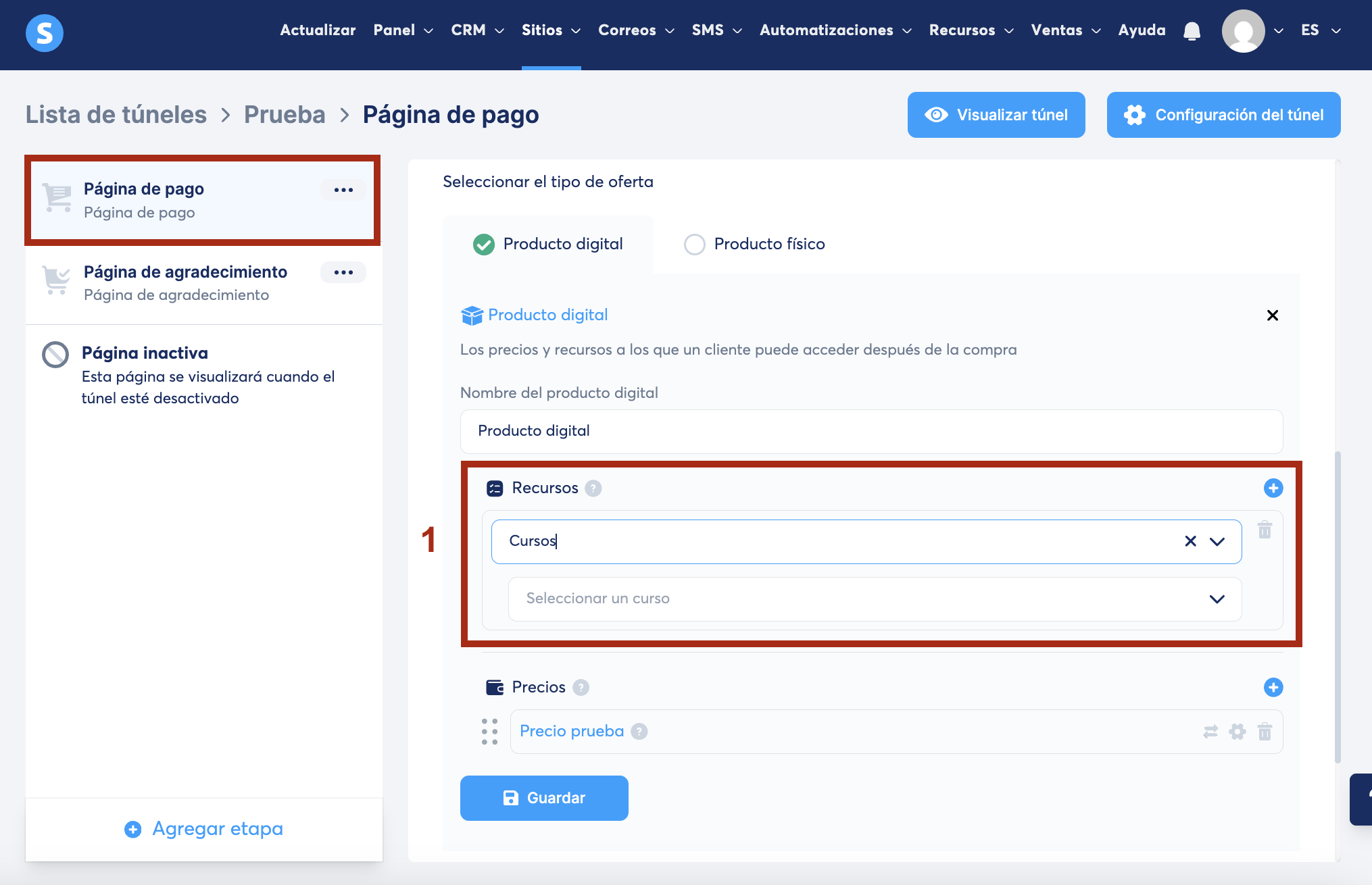Image resolution: width=1372 pixels, height=885 pixels.
Task: Delete the Cursos resource trash icon
Action: coord(1265,530)
